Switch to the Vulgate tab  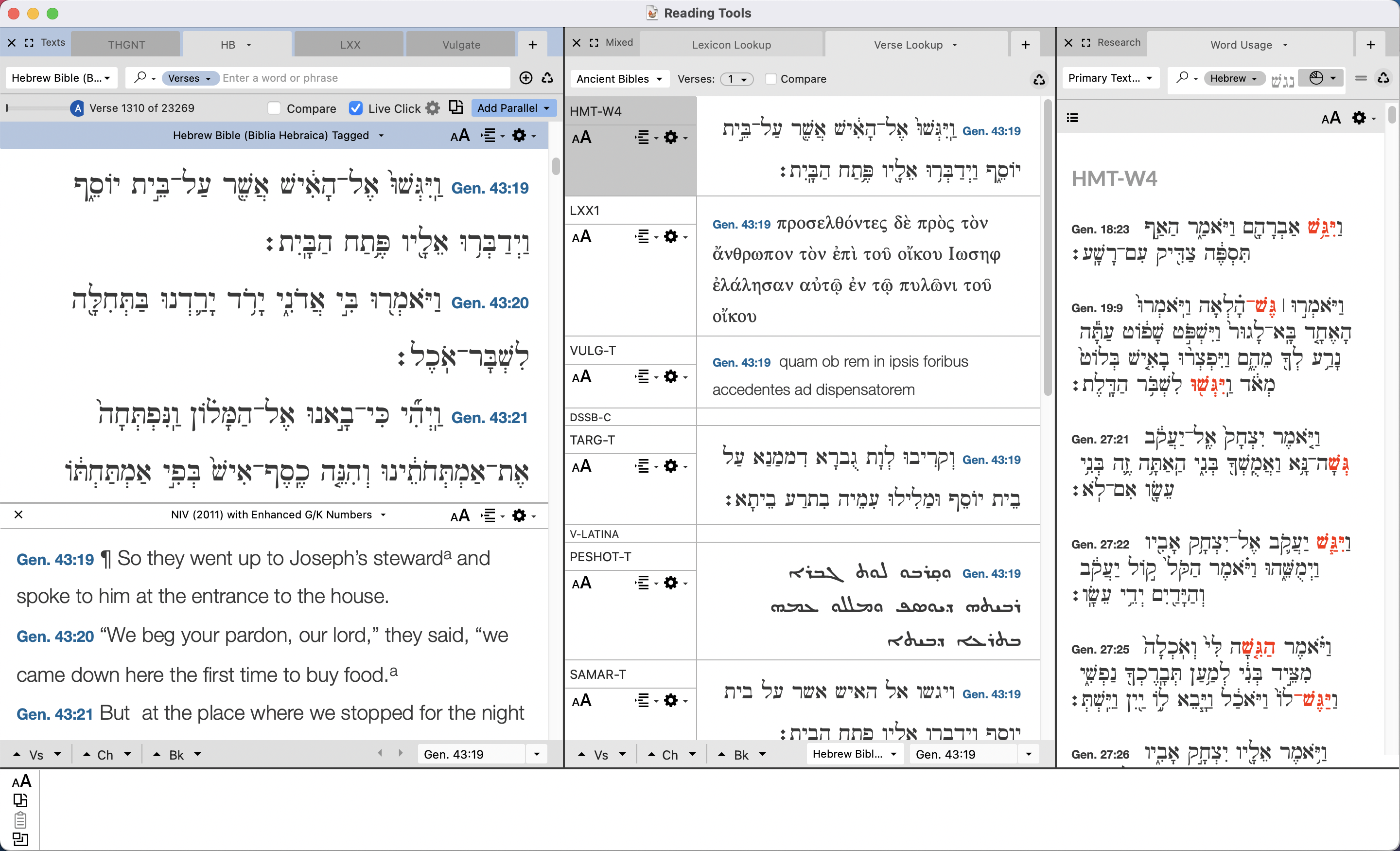461,44
